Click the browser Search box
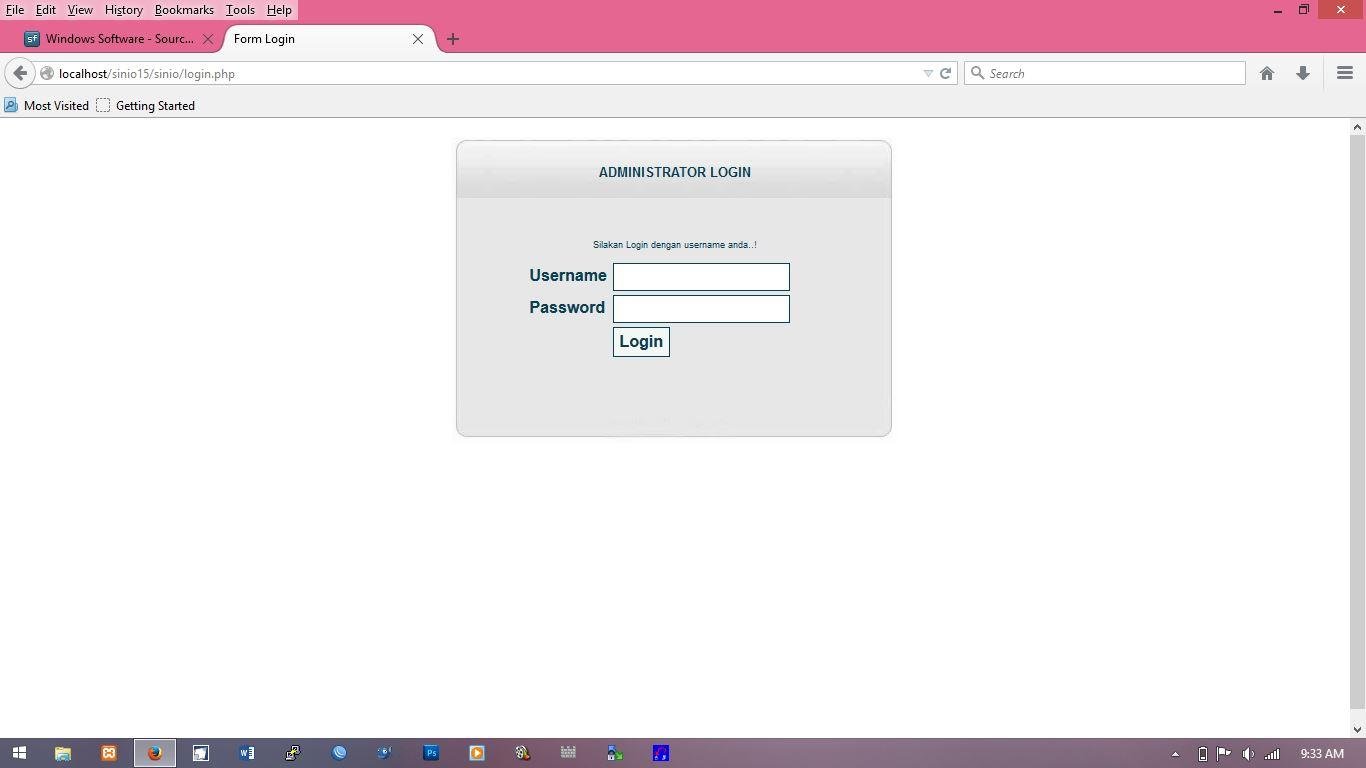 click(x=1105, y=73)
